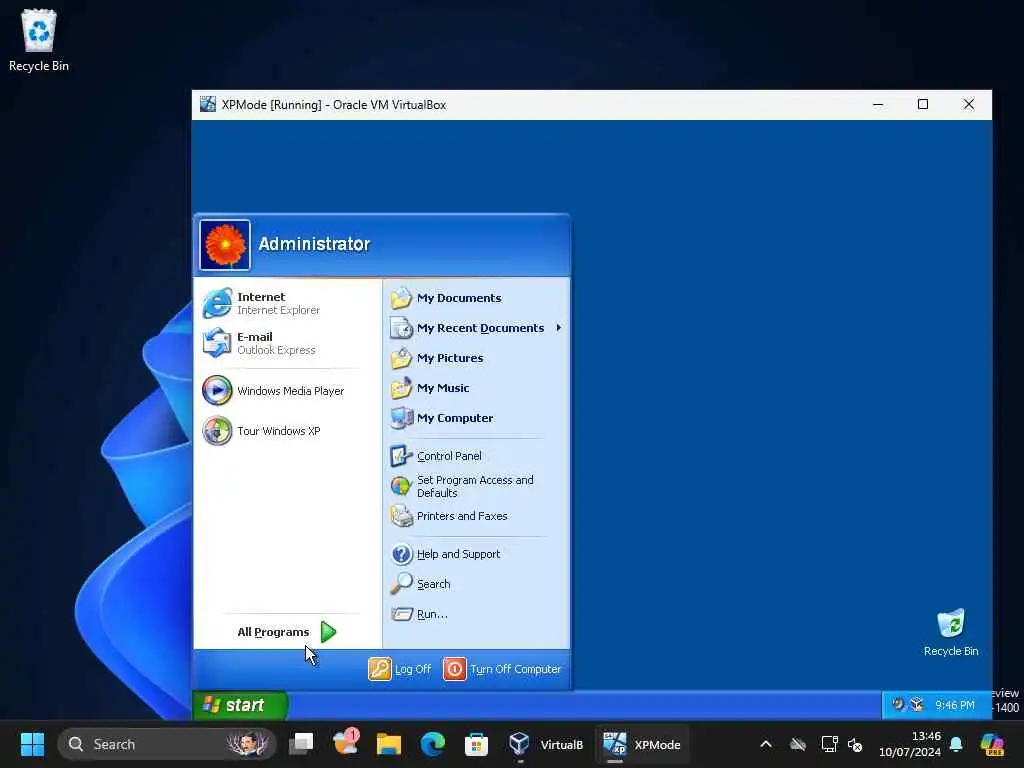Click the VirtualBox window title icon
Viewport: 1024px width, 768px height.
pos(208,104)
